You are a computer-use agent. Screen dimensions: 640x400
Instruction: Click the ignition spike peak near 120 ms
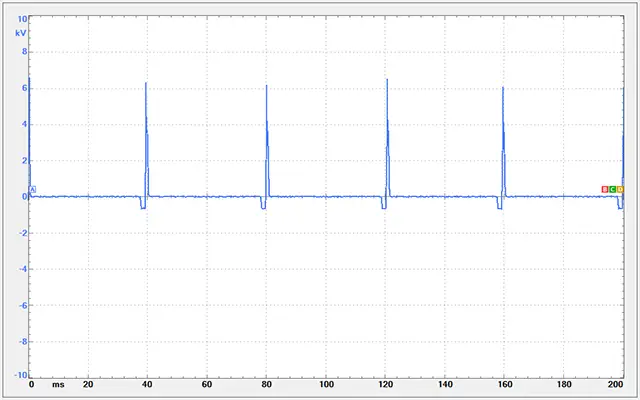[x=387, y=80]
